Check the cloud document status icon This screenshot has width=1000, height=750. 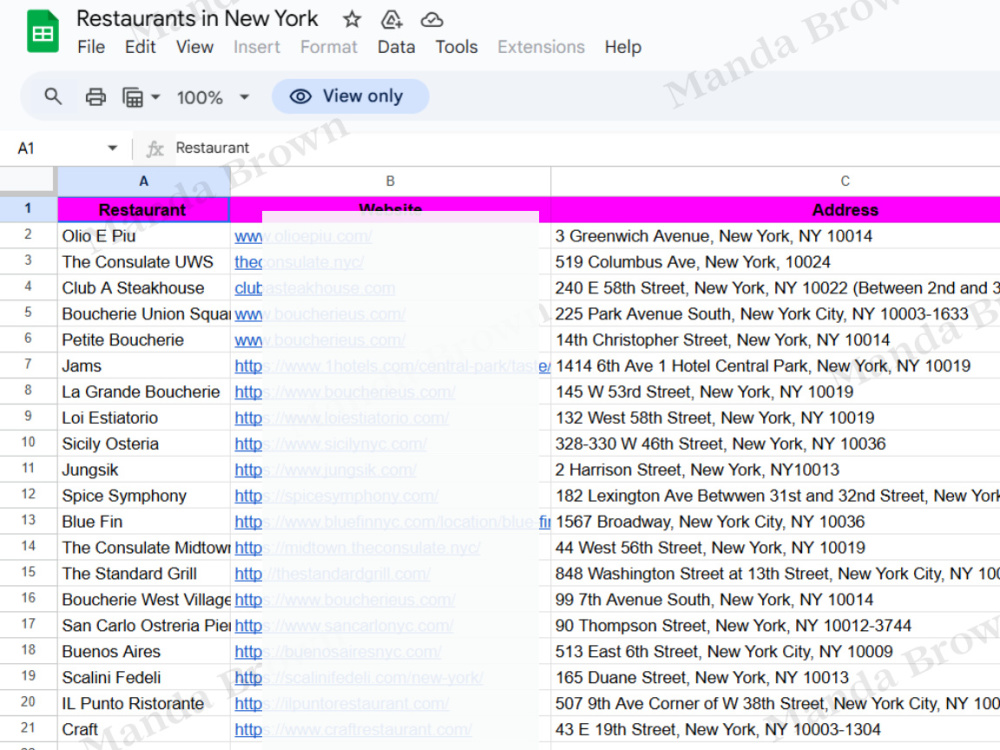(x=432, y=20)
